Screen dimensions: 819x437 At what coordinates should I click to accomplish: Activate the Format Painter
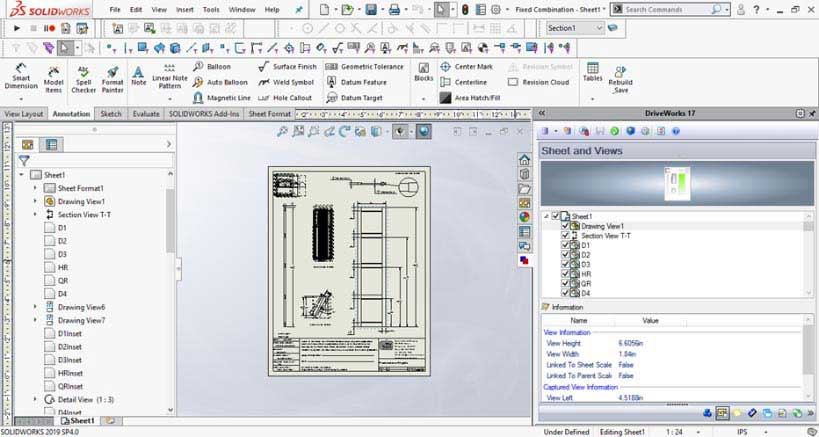(112, 78)
